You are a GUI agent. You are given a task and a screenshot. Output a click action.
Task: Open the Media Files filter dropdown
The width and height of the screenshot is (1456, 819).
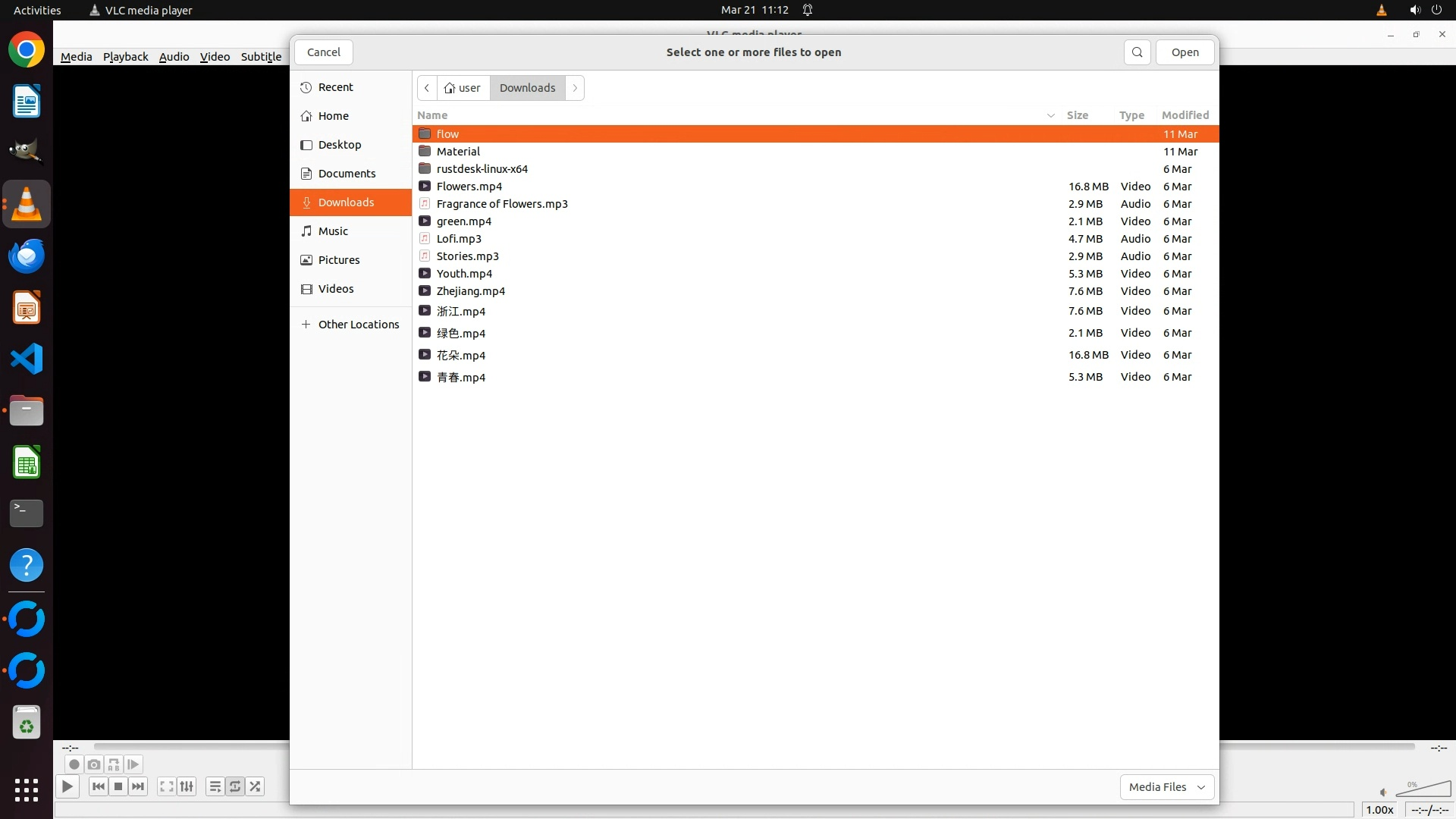[1166, 787]
